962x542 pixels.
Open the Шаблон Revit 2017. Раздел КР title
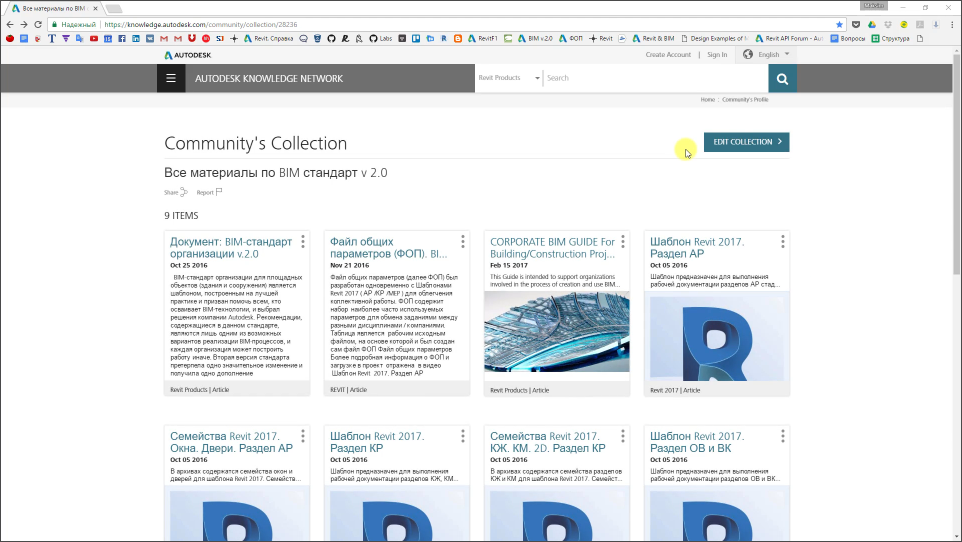click(x=377, y=442)
